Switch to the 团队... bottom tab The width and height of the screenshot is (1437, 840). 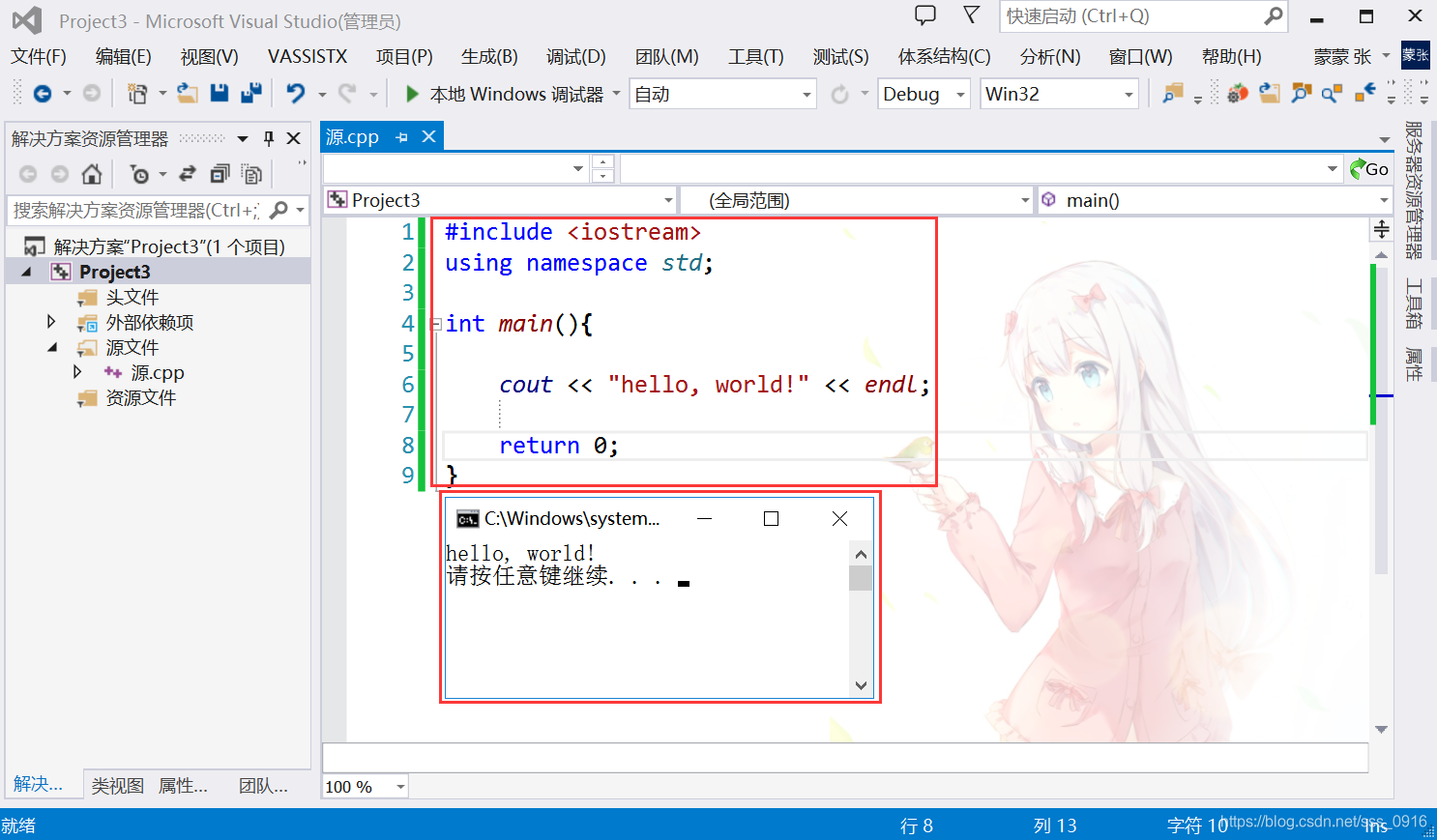[263, 786]
